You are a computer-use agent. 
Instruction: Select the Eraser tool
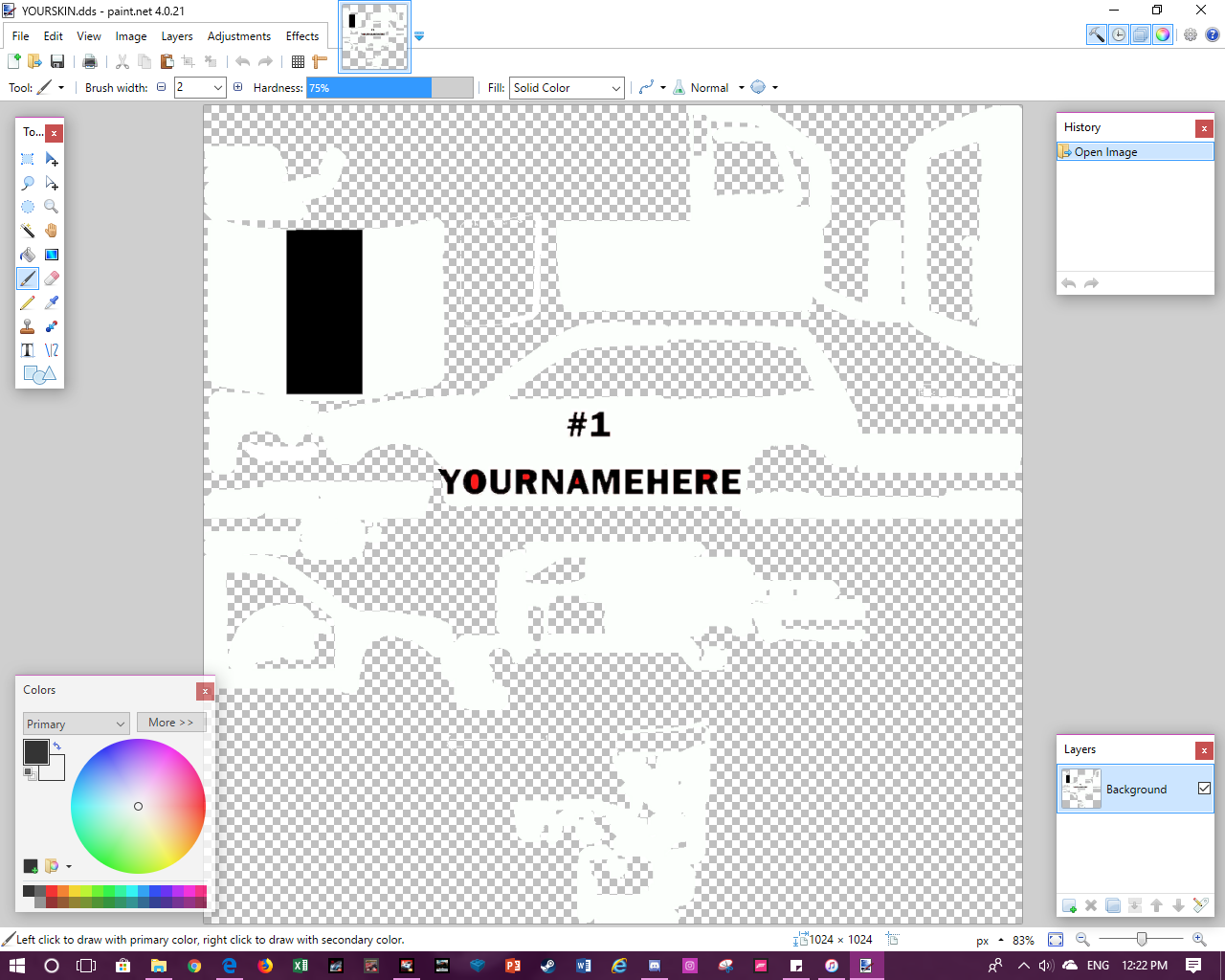52,278
